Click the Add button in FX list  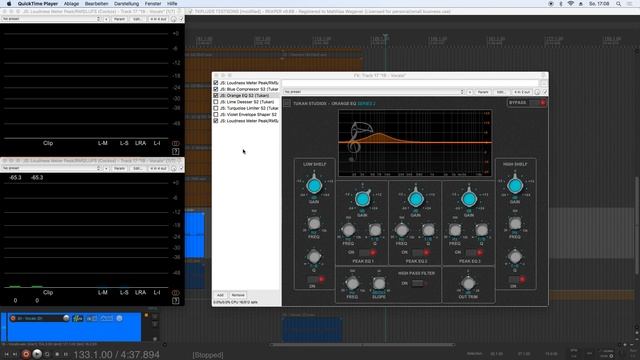[220, 295]
